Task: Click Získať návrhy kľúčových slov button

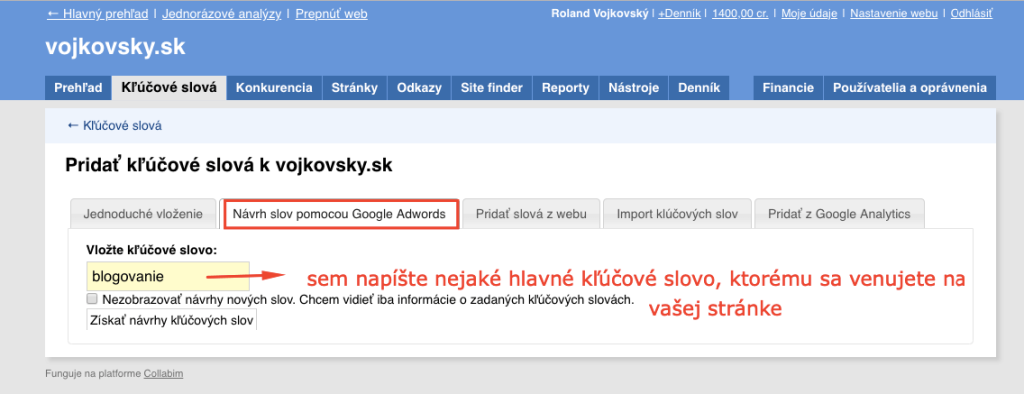Action: click(x=172, y=320)
